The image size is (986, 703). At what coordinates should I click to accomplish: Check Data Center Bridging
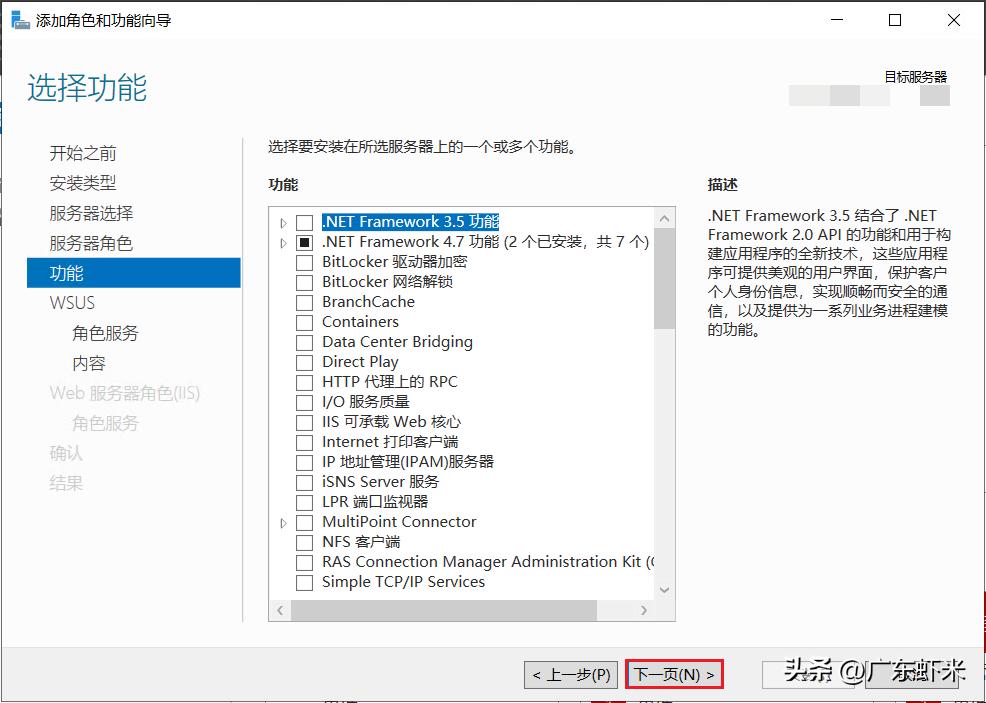click(x=304, y=342)
